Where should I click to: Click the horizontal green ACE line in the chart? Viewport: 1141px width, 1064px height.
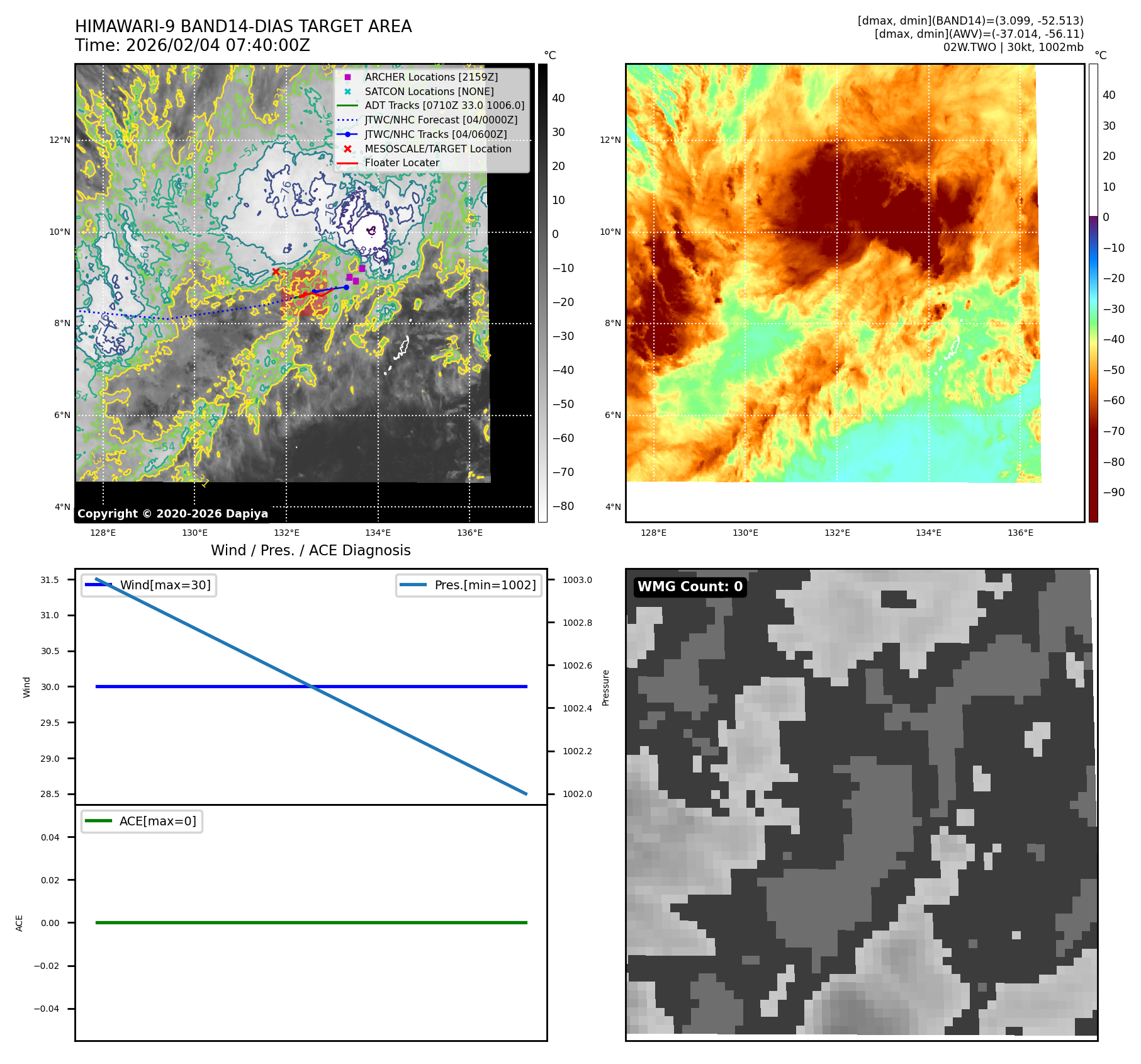pos(311,922)
